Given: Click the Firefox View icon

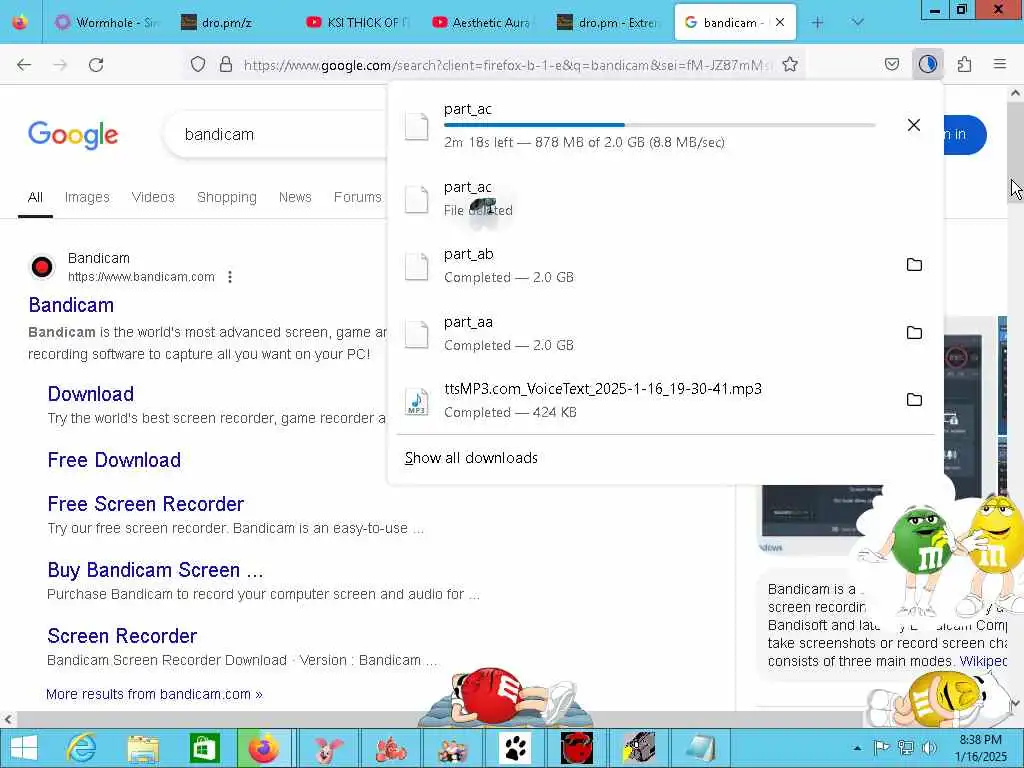Looking at the screenshot, I should (20, 22).
